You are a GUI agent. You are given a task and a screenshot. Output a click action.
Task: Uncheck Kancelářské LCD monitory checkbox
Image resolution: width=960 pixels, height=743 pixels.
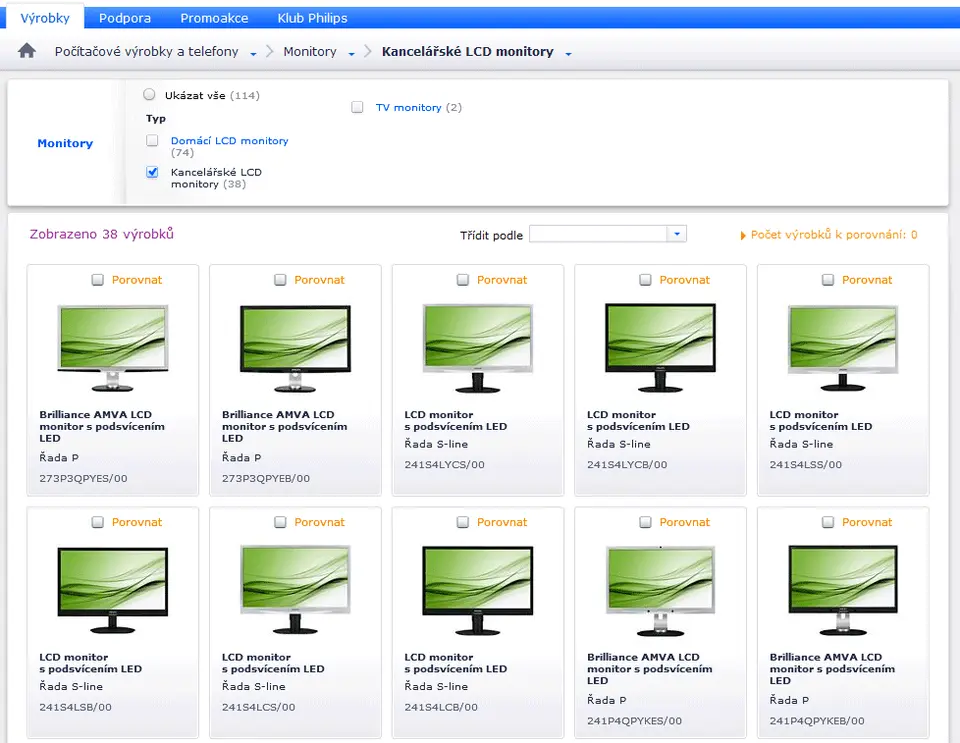coord(152,172)
